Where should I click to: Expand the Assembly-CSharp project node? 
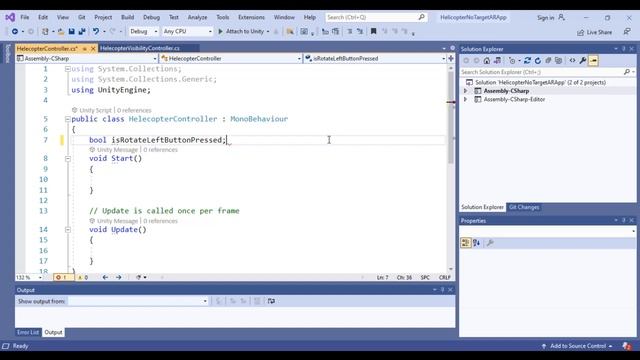[x=465, y=91]
